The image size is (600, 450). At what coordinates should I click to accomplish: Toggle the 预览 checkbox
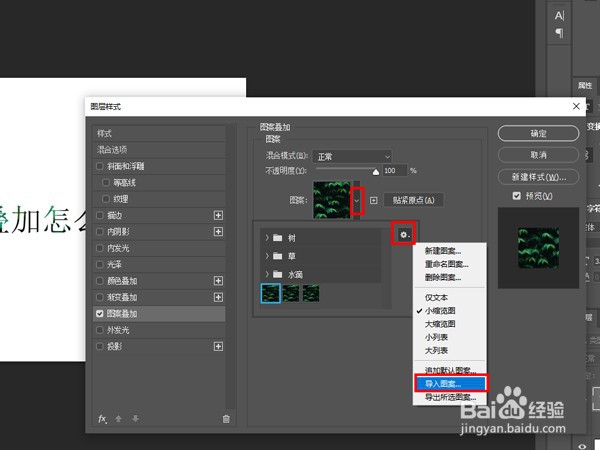coord(517,196)
